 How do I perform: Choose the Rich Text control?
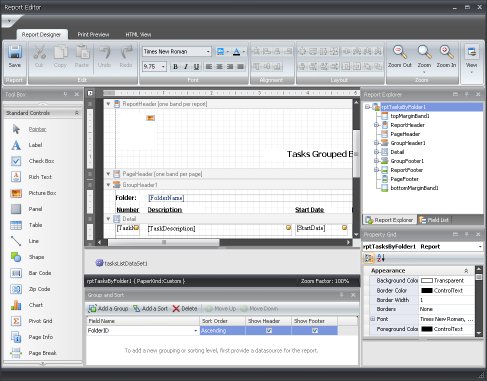[x=16, y=177]
